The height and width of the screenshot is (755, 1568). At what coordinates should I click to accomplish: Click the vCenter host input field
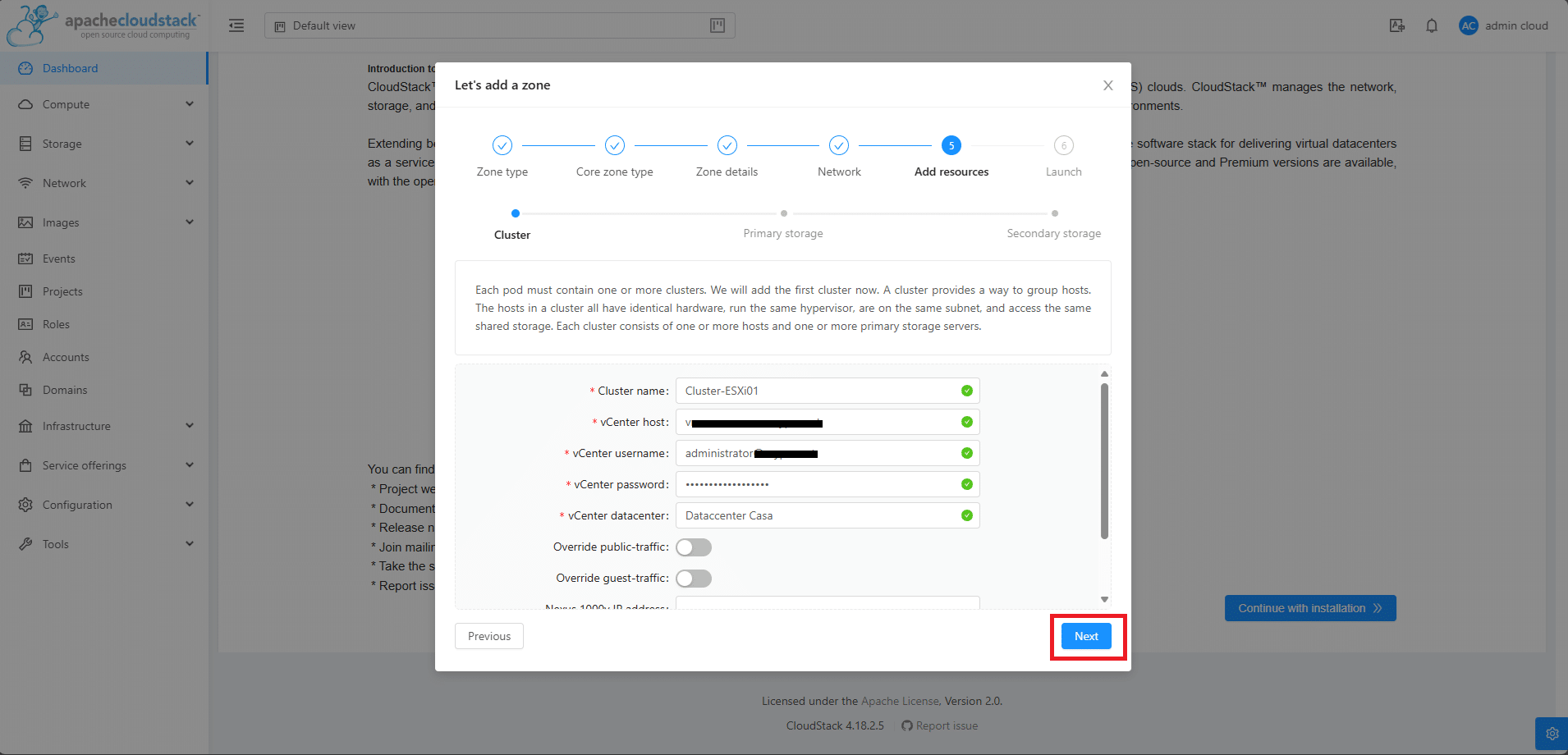pyautogui.click(x=828, y=422)
